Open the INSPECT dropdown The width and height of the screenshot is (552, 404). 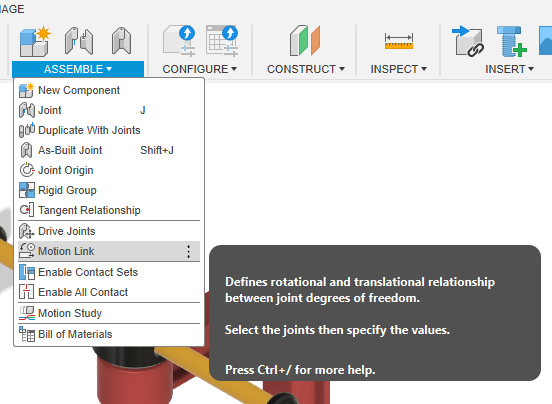pos(399,69)
